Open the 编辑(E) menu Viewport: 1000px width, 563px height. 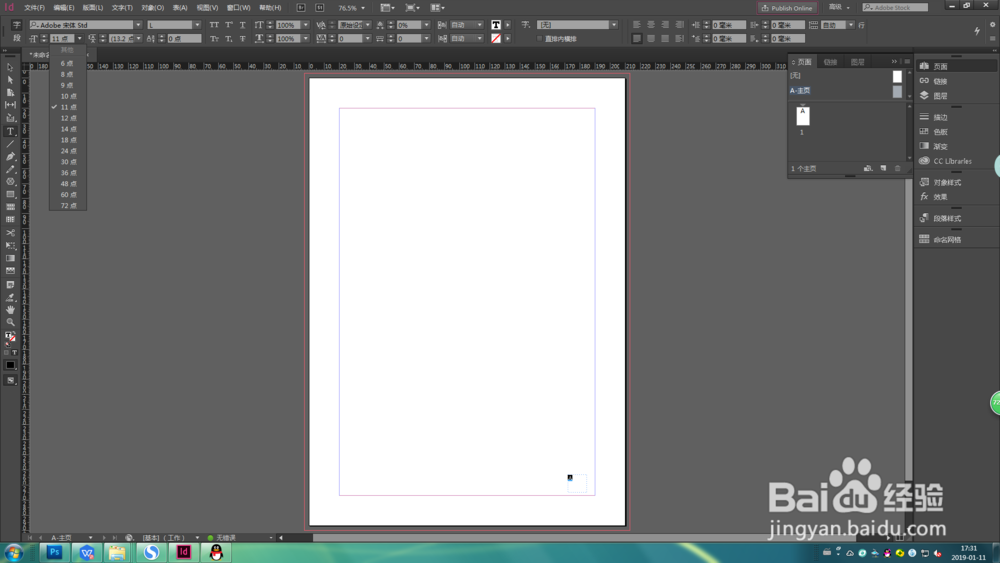(x=64, y=8)
